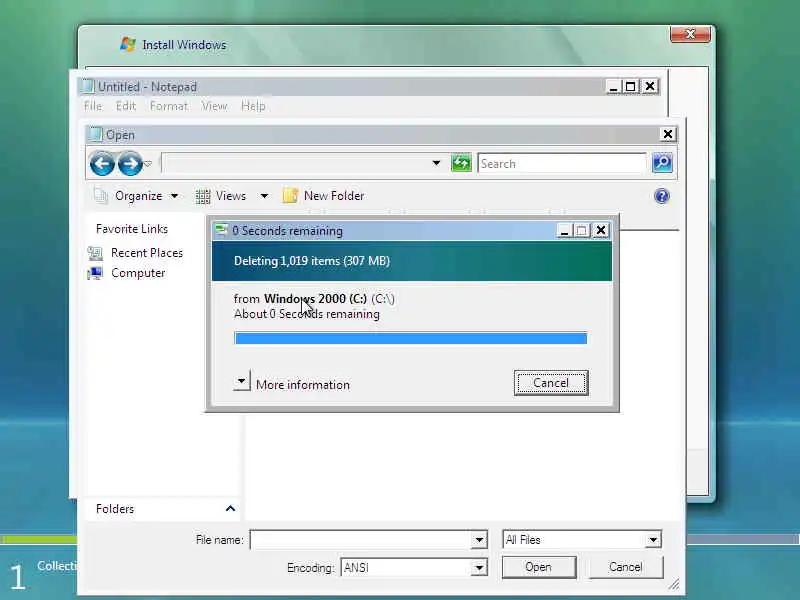Open the Organize dropdown arrow
This screenshot has height=600, width=800.
point(174,196)
